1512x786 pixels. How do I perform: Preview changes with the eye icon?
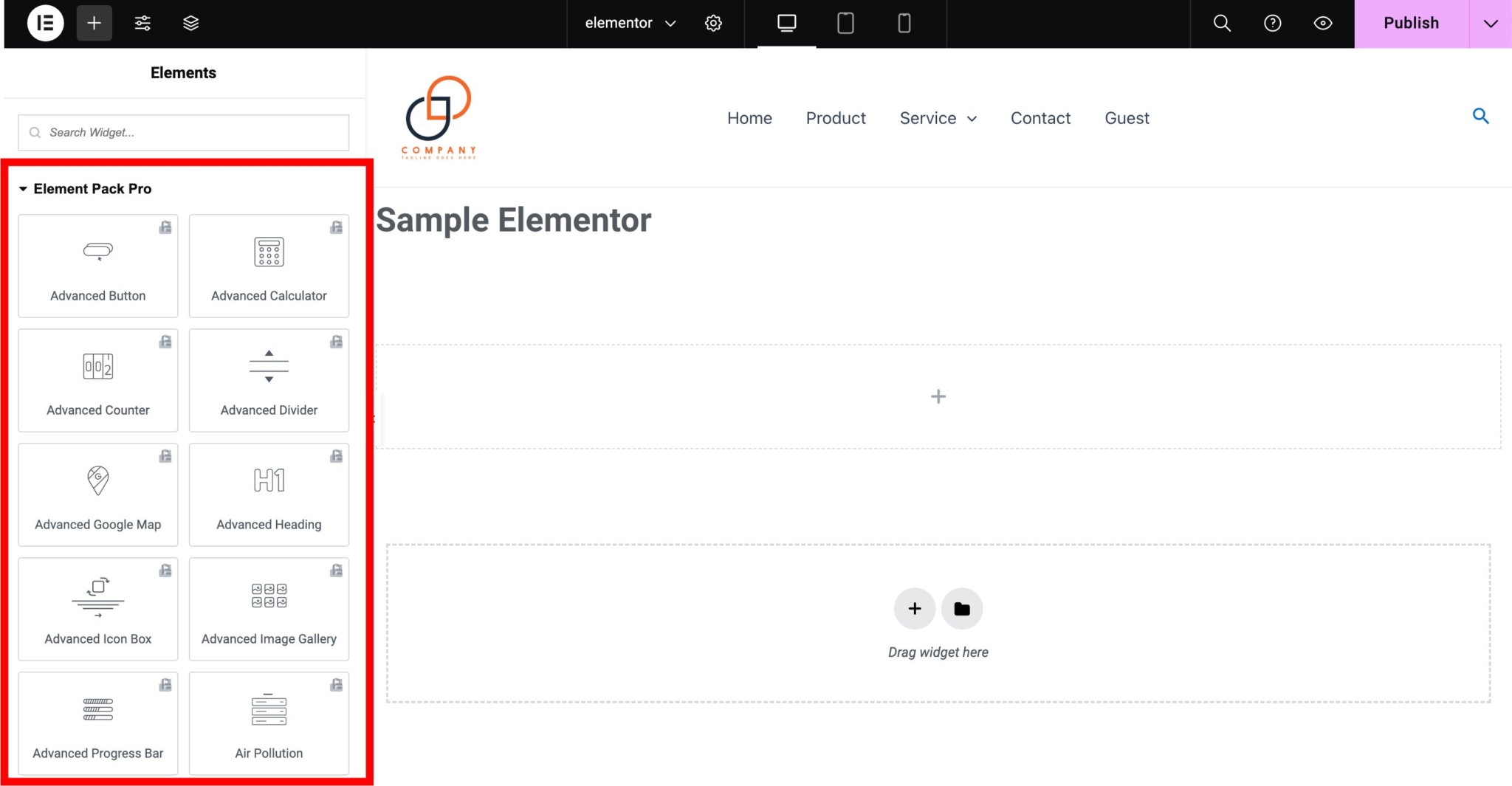click(1323, 23)
